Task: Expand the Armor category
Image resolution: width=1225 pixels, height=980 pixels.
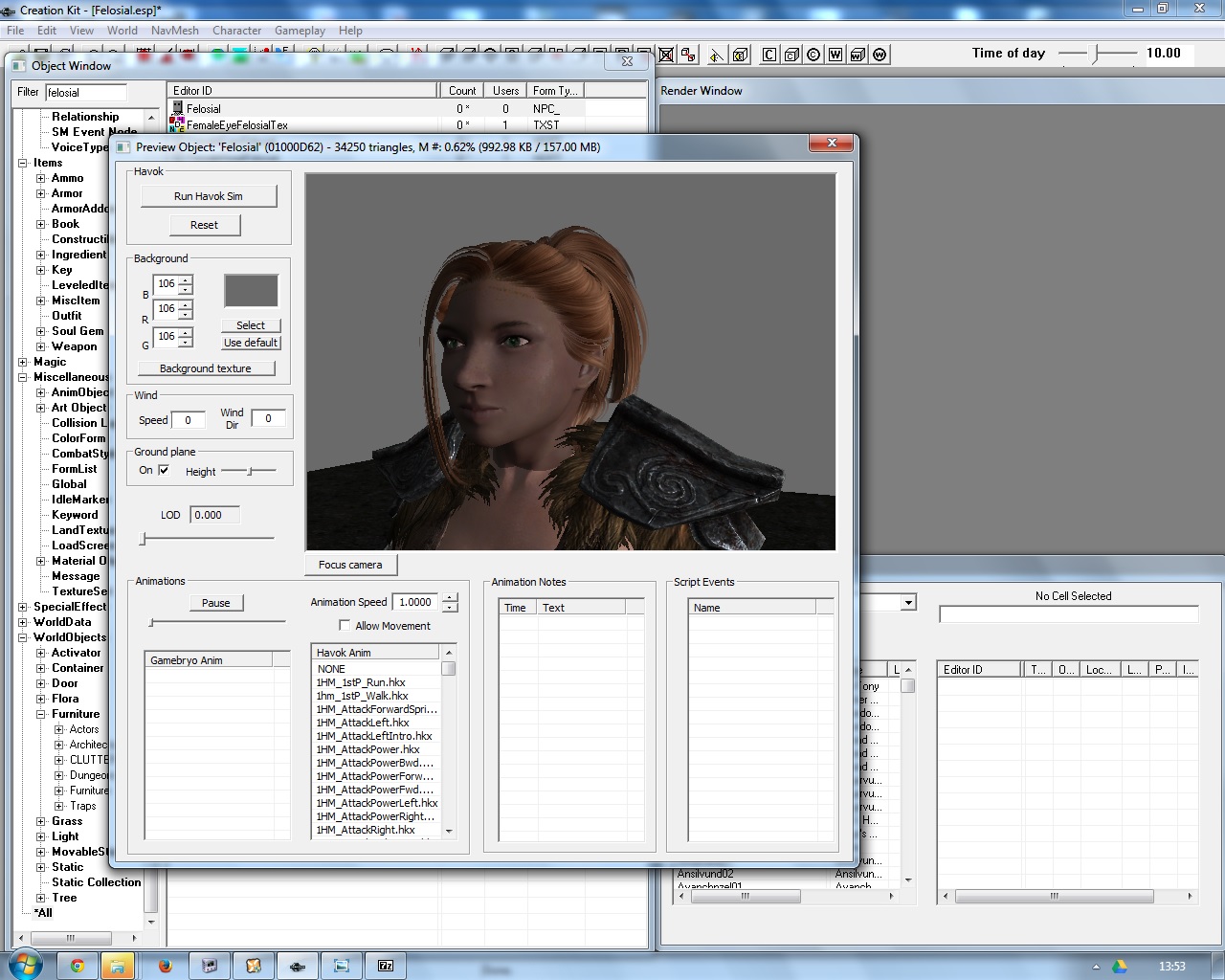Action: coord(41,193)
